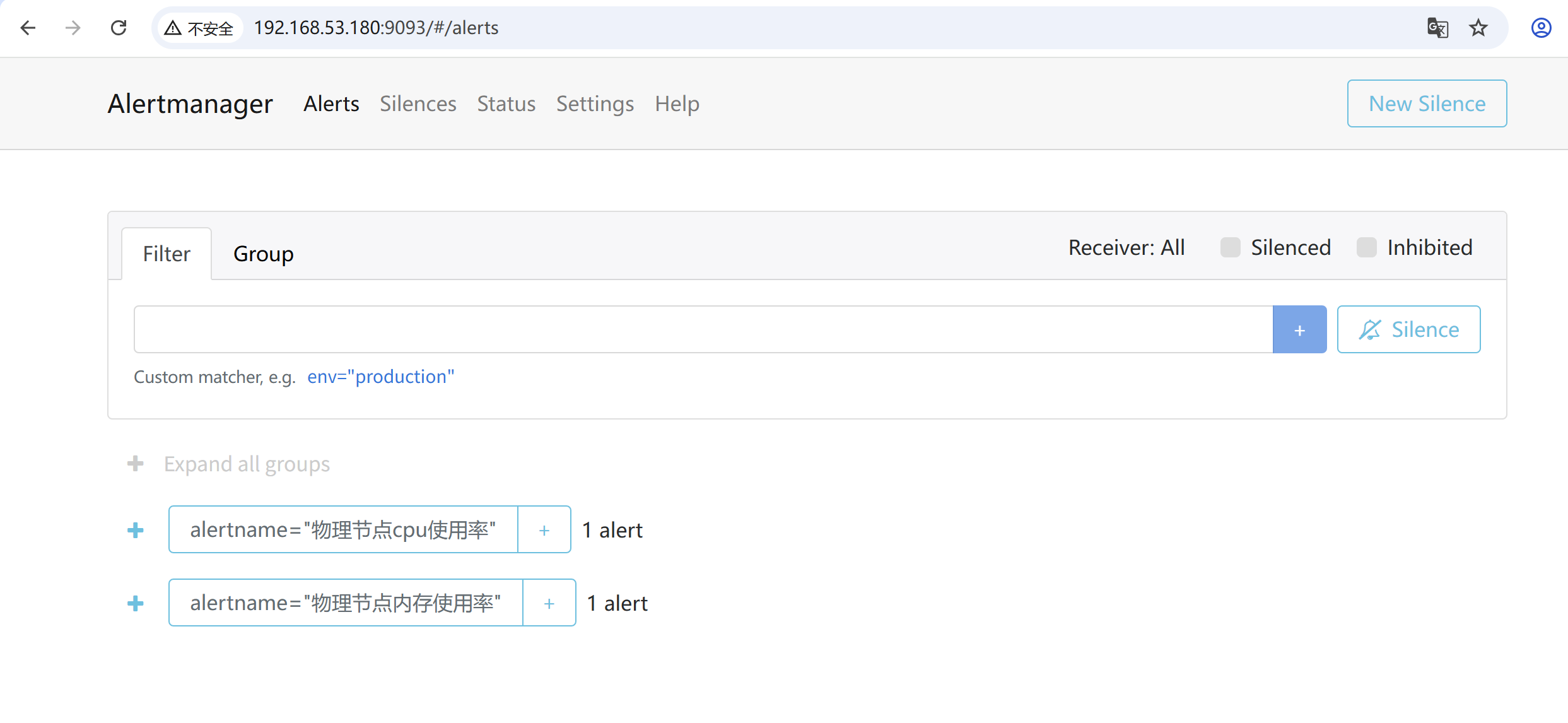Expand the 物理节点内存使用率 alert group

[x=135, y=604]
